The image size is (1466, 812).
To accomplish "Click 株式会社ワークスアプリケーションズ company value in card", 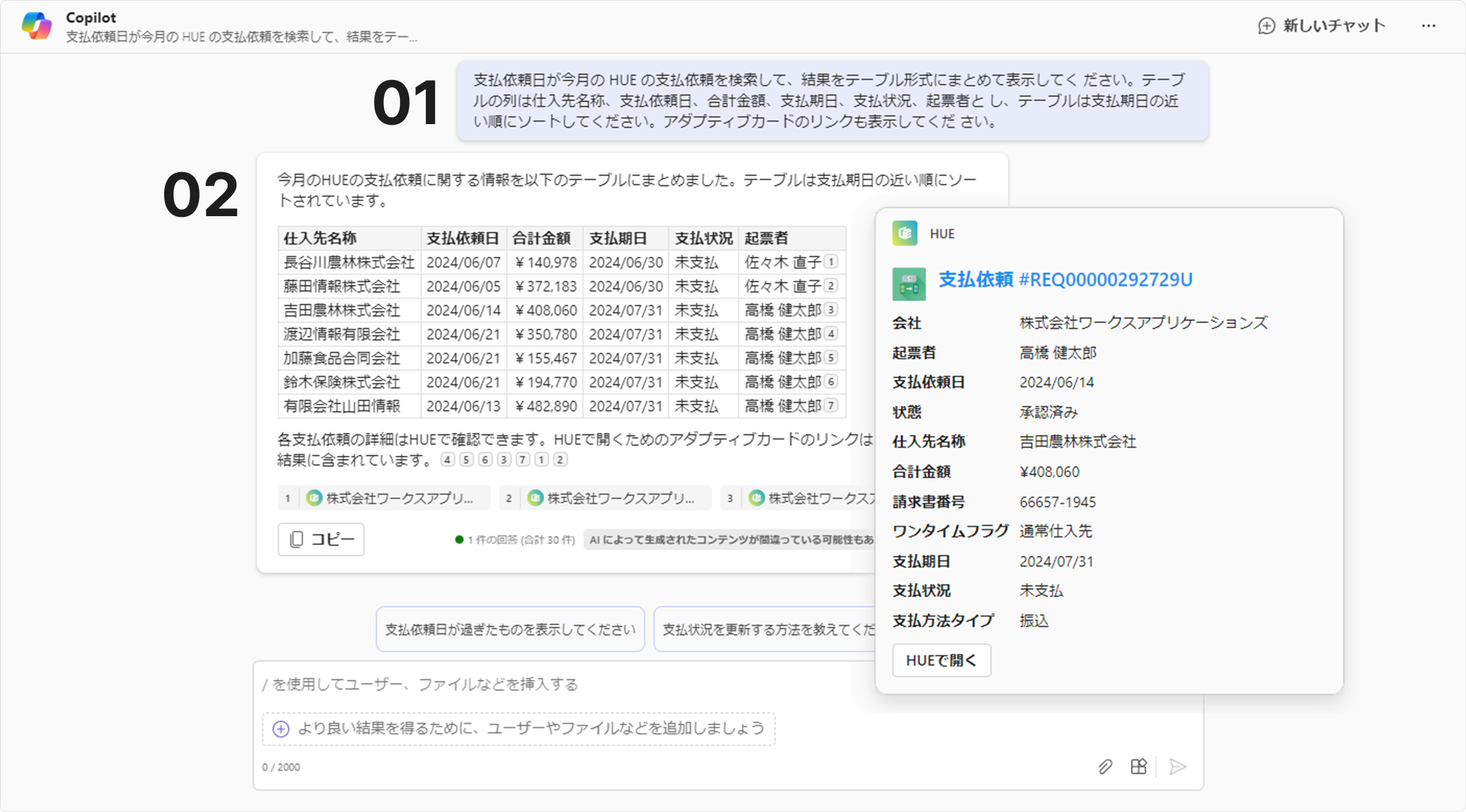I will pyautogui.click(x=1144, y=323).
